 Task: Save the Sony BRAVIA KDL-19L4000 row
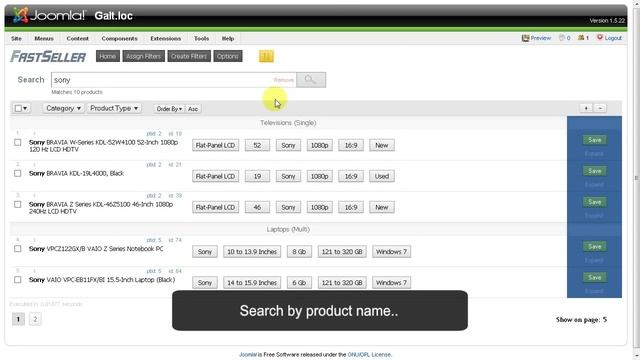[x=594, y=171]
